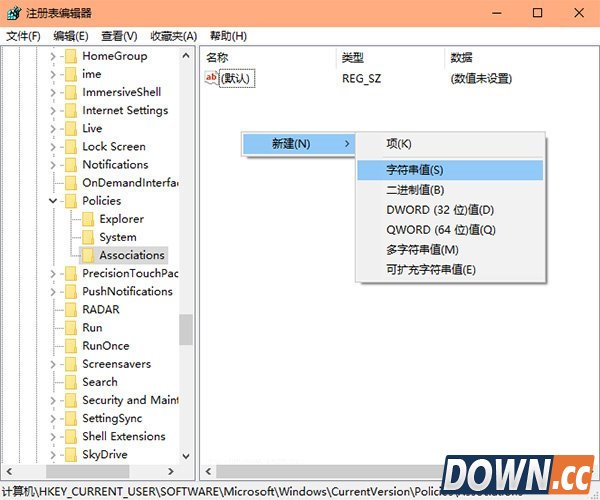Click the SkyDrive folder icon
The image size is (600, 500).
coord(71,455)
